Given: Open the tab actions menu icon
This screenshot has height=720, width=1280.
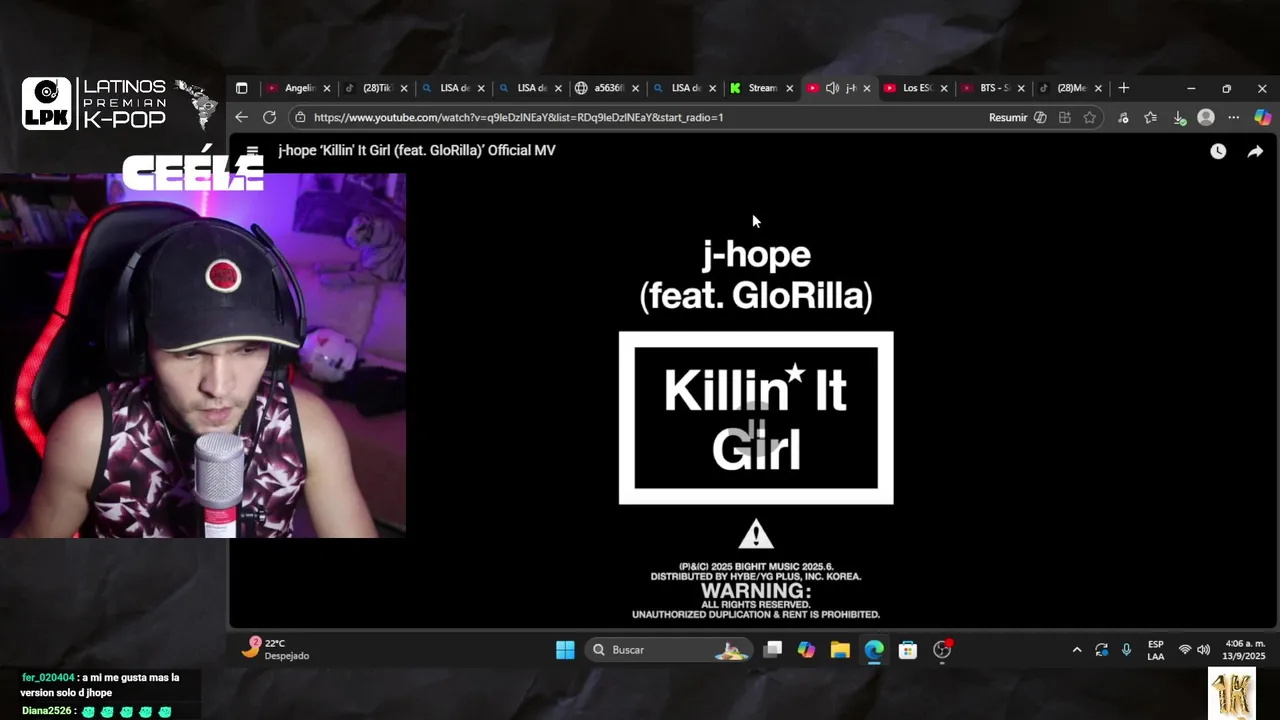Looking at the screenshot, I should [x=241, y=88].
